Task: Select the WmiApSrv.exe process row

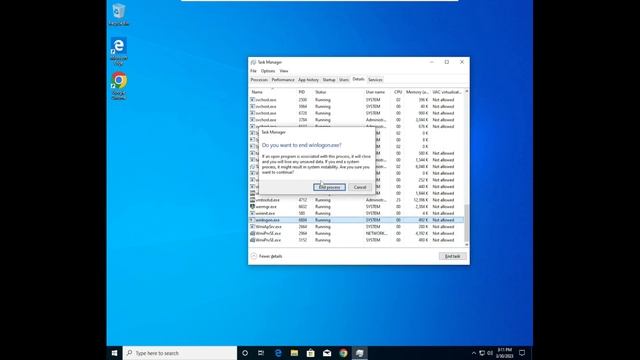Action: (357, 227)
